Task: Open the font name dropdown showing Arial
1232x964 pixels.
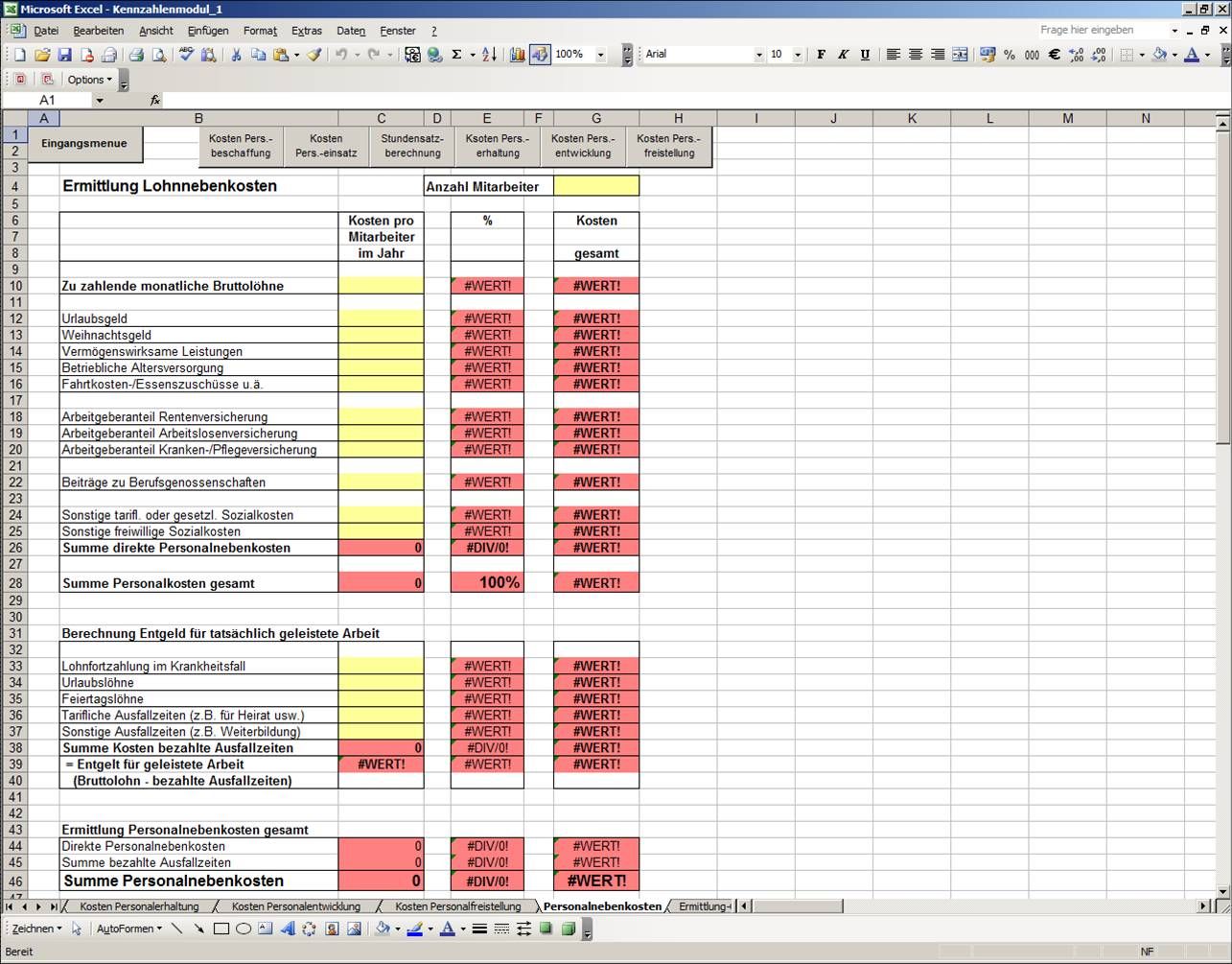Action: (x=759, y=55)
